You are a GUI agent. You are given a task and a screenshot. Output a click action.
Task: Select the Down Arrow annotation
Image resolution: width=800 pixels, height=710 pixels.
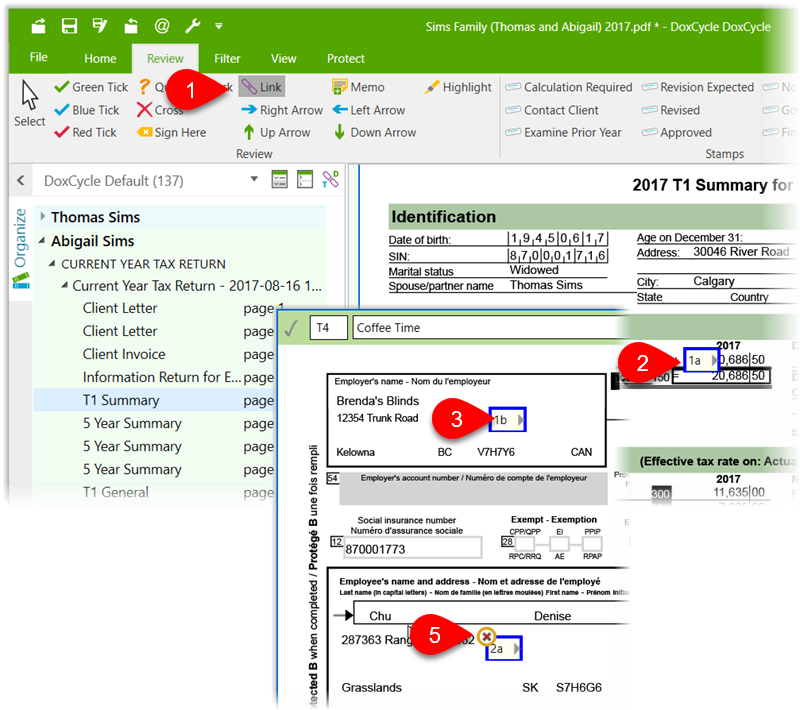375,133
